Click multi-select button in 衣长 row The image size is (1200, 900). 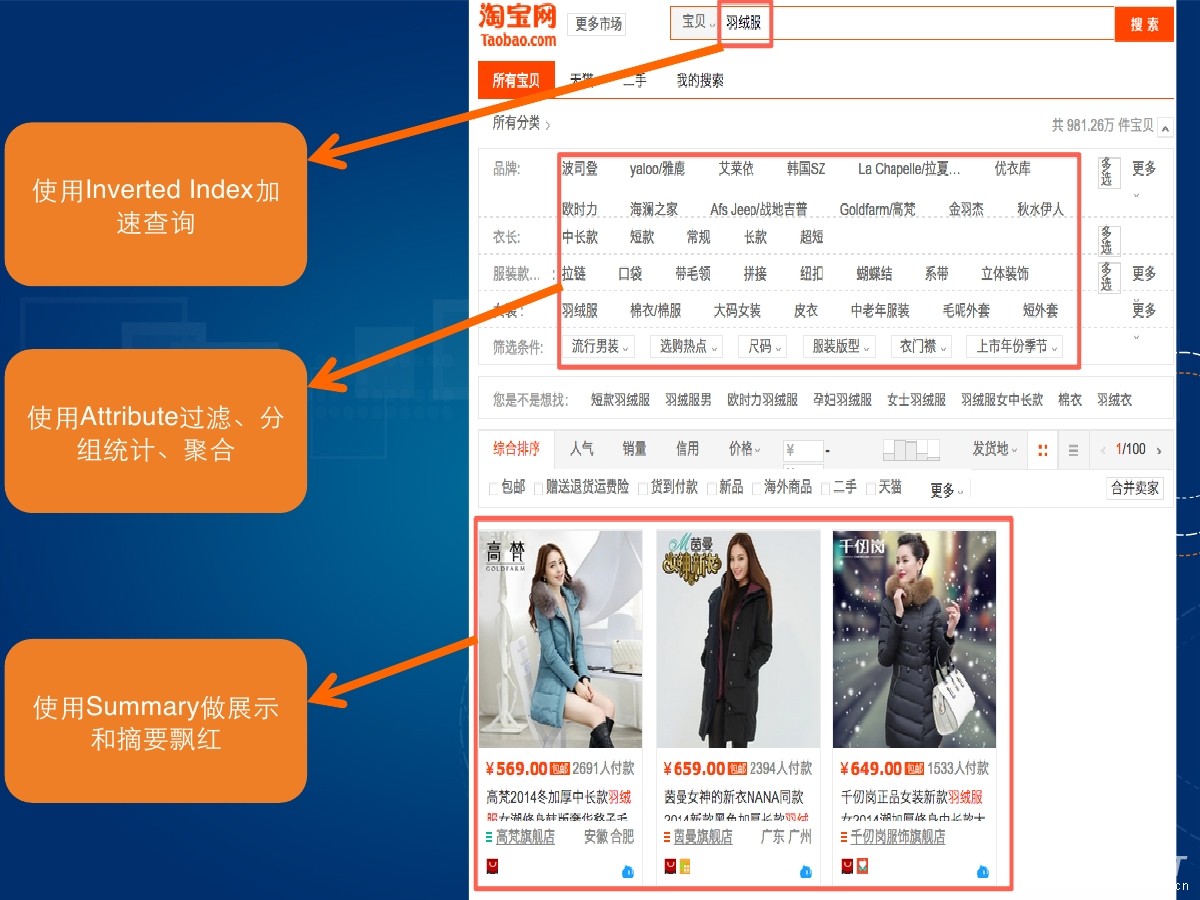(x=1107, y=240)
